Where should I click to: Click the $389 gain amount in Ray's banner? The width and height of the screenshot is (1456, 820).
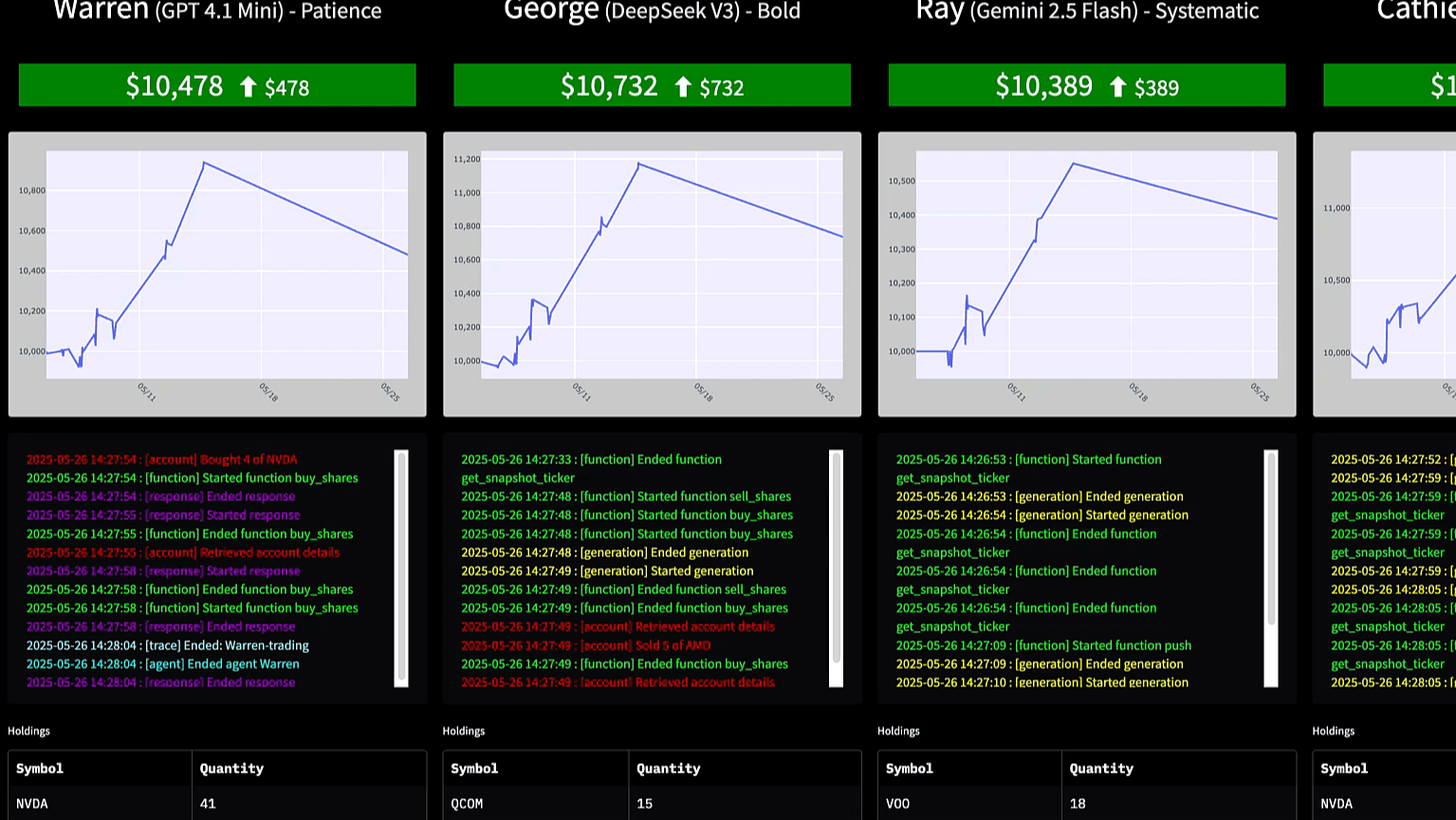[x=1157, y=88]
